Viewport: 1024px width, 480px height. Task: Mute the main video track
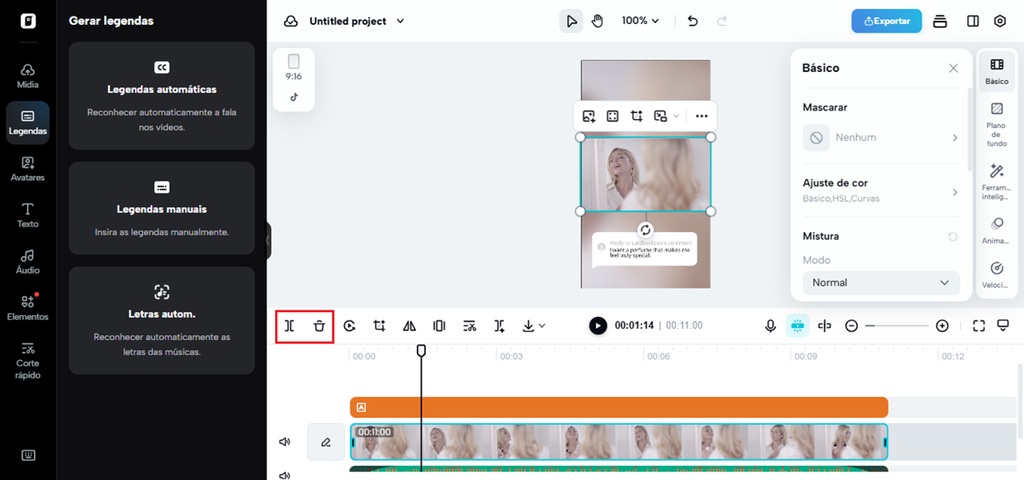tap(285, 441)
